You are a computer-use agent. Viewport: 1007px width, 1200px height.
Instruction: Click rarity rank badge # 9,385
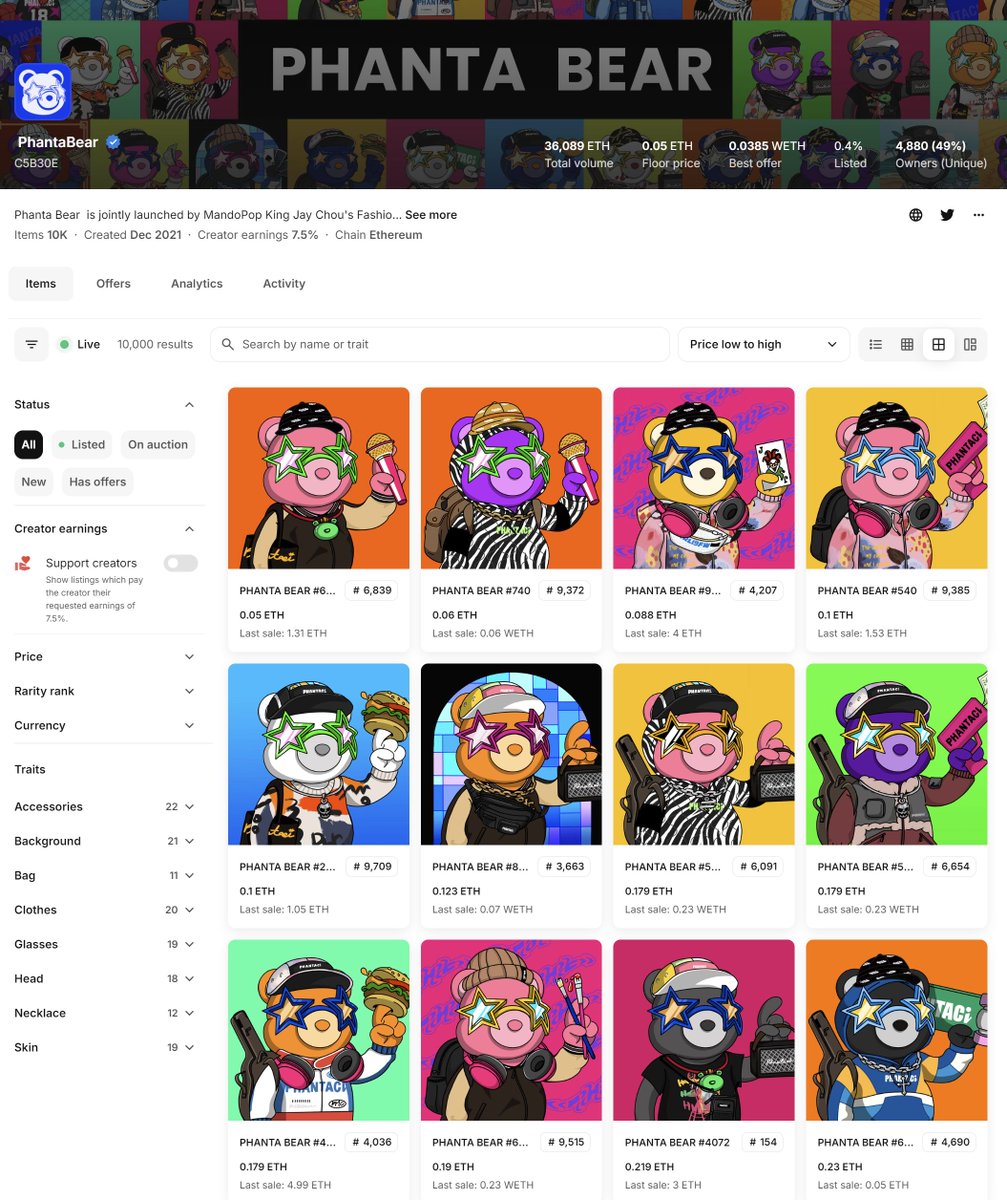point(949,590)
